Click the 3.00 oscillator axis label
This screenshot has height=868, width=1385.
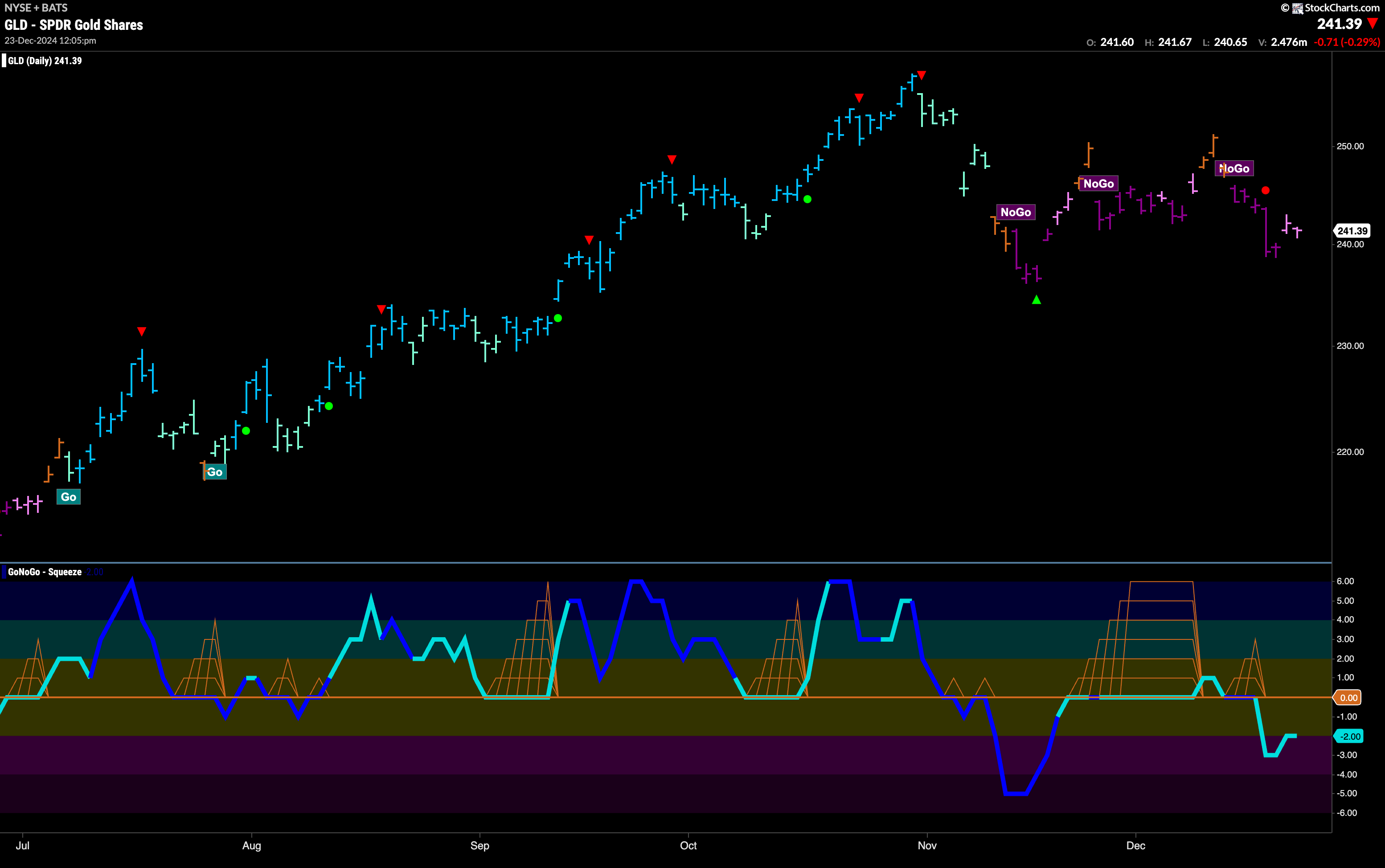[x=1345, y=639]
